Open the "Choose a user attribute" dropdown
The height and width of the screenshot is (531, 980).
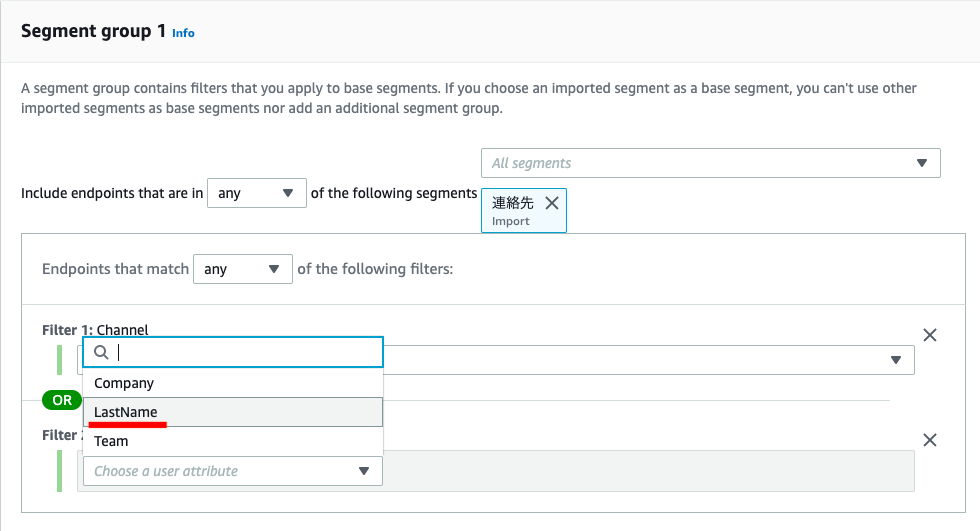click(232, 471)
